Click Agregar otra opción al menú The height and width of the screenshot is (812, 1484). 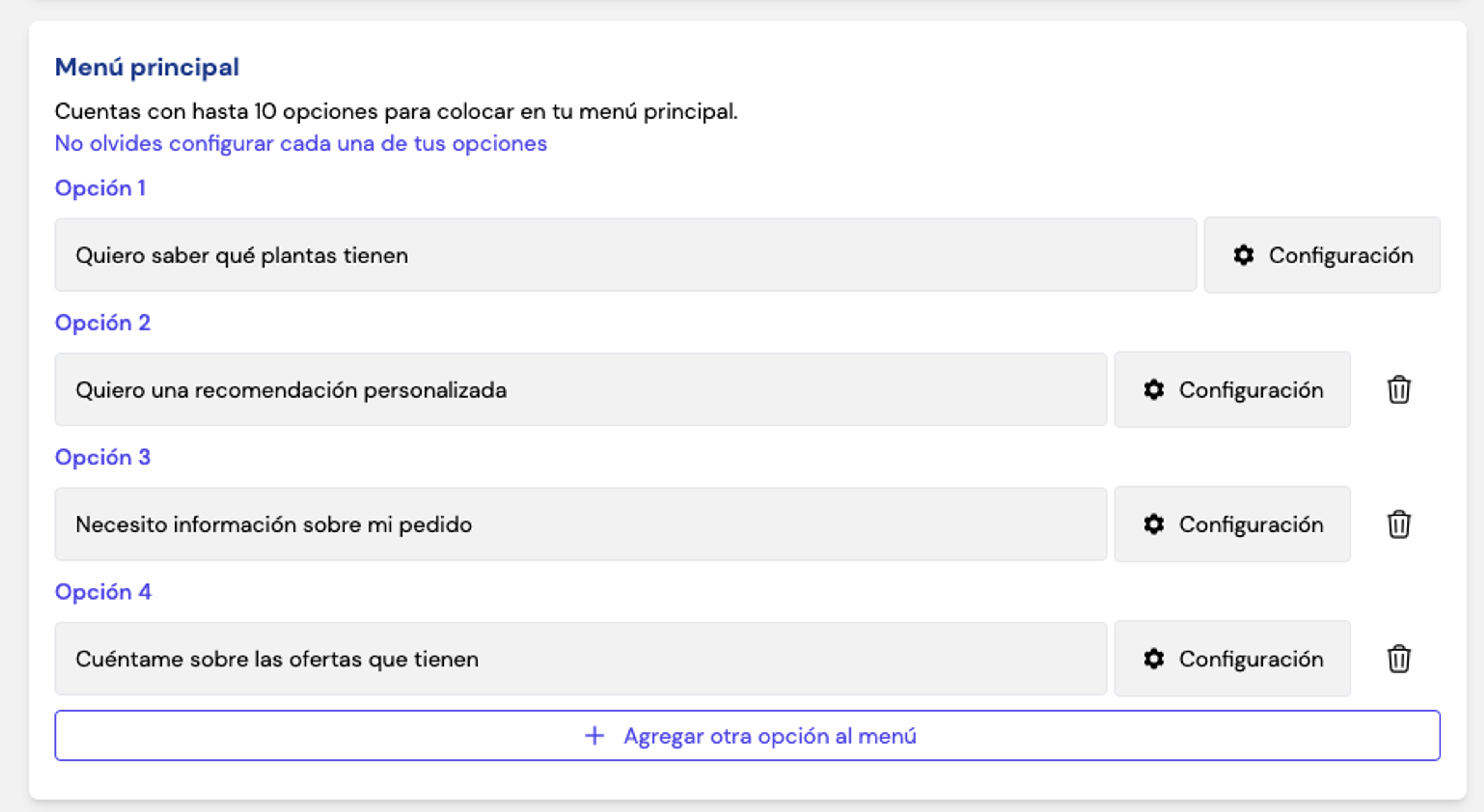point(748,736)
